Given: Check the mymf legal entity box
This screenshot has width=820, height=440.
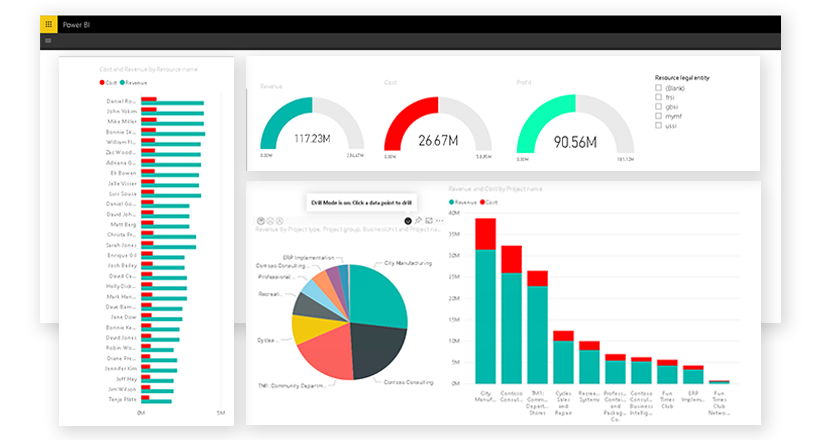Looking at the screenshot, I should (658, 116).
